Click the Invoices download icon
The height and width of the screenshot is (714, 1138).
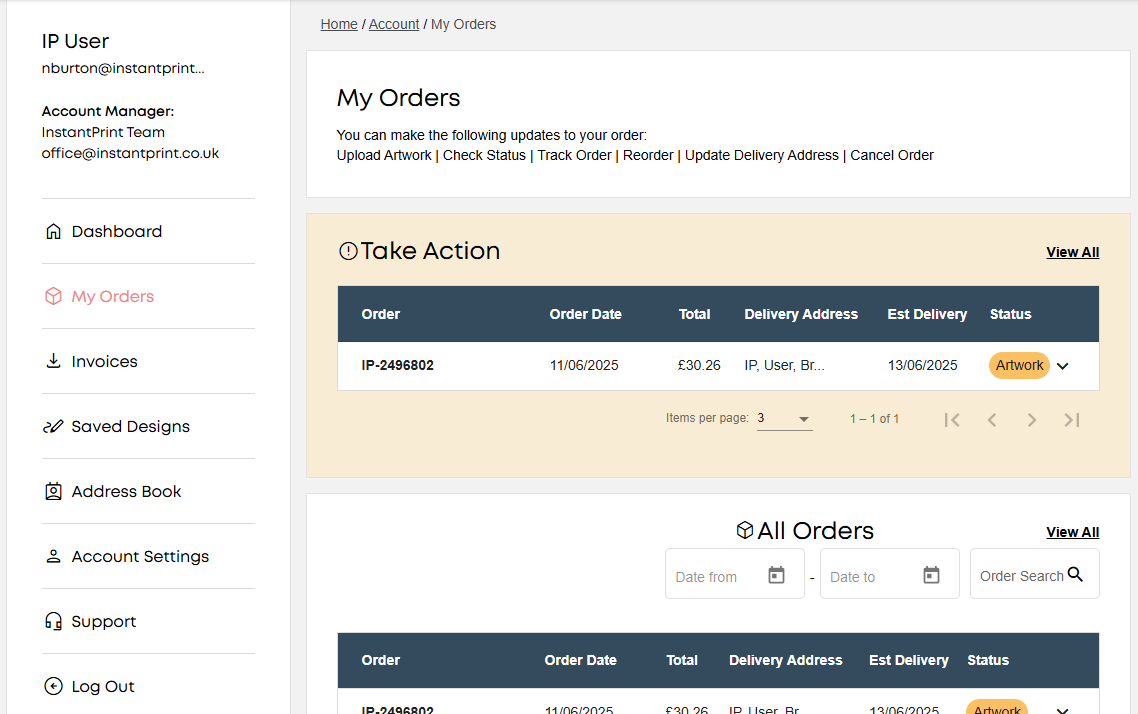pyautogui.click(x=54, y=361)
